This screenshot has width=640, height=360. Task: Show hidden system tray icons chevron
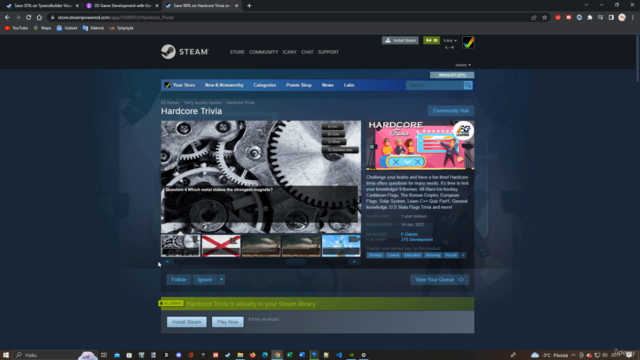(x=573, y=355)
